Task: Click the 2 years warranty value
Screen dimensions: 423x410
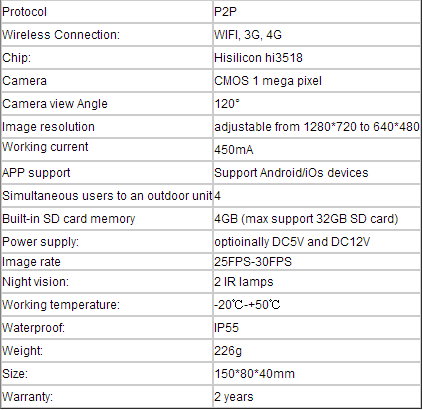Action: coord(234,397)
